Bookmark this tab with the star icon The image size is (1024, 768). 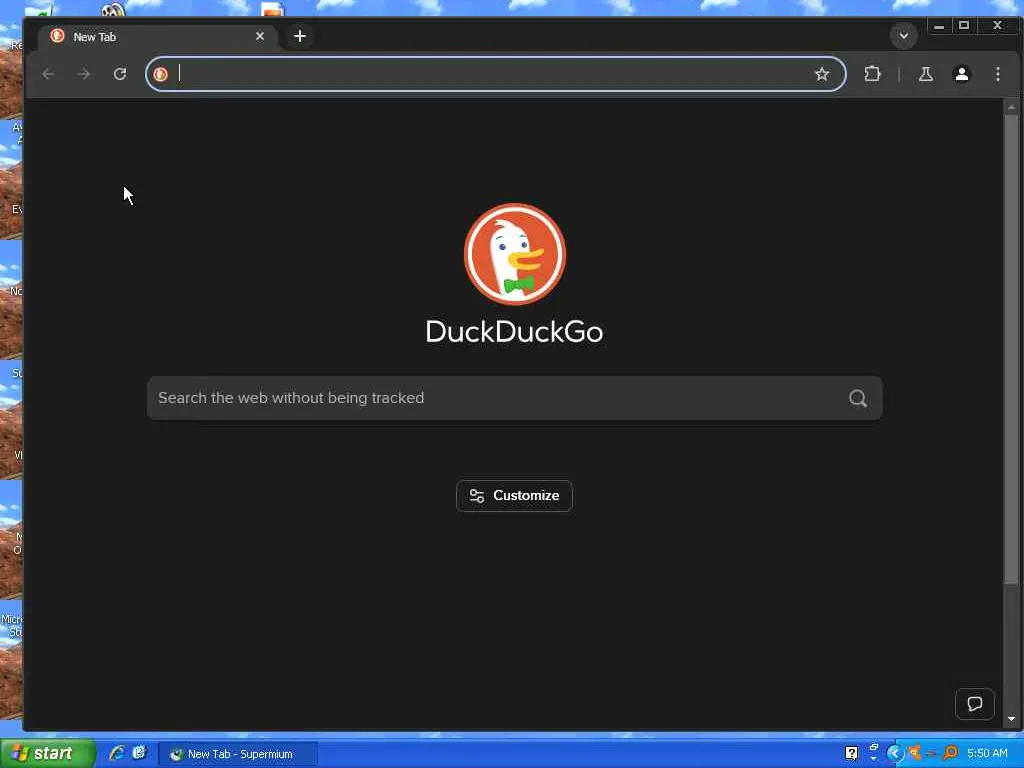pos(822,74)
